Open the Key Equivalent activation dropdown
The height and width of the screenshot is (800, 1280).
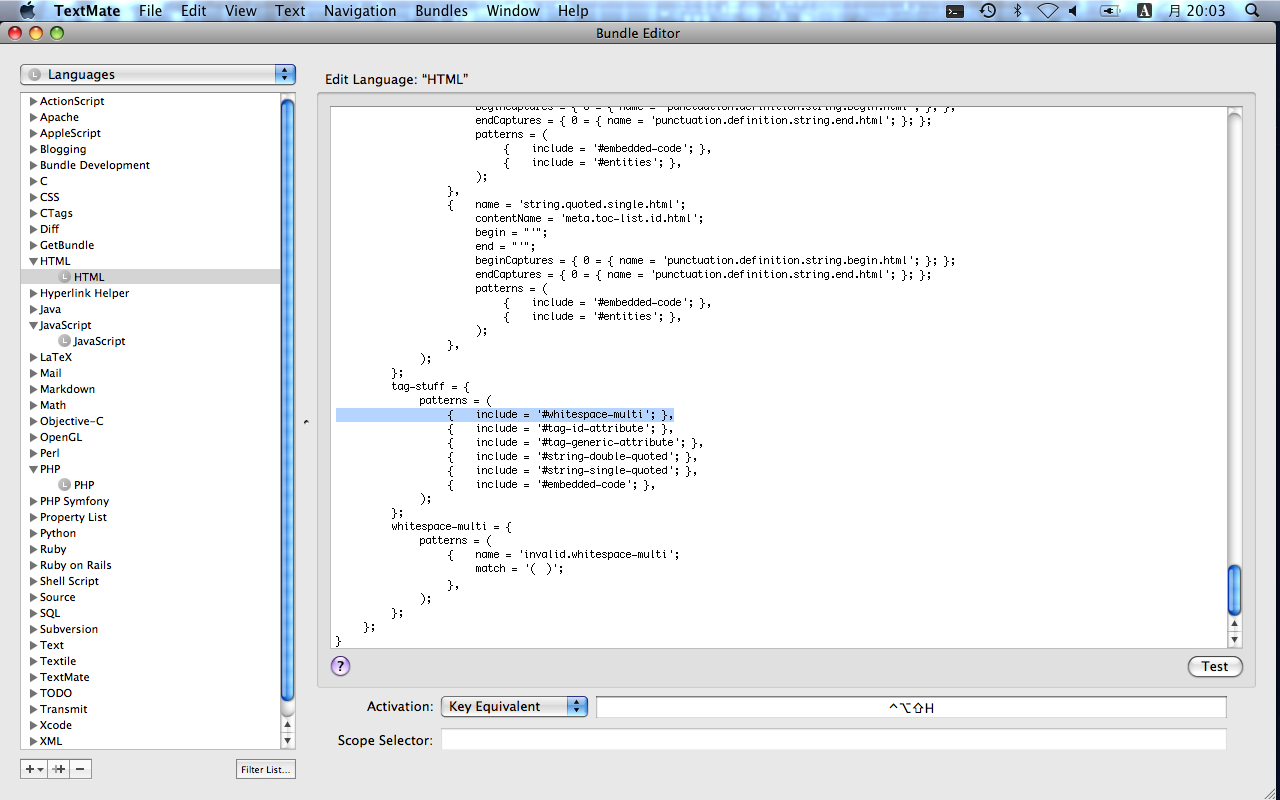coord(514,707)
